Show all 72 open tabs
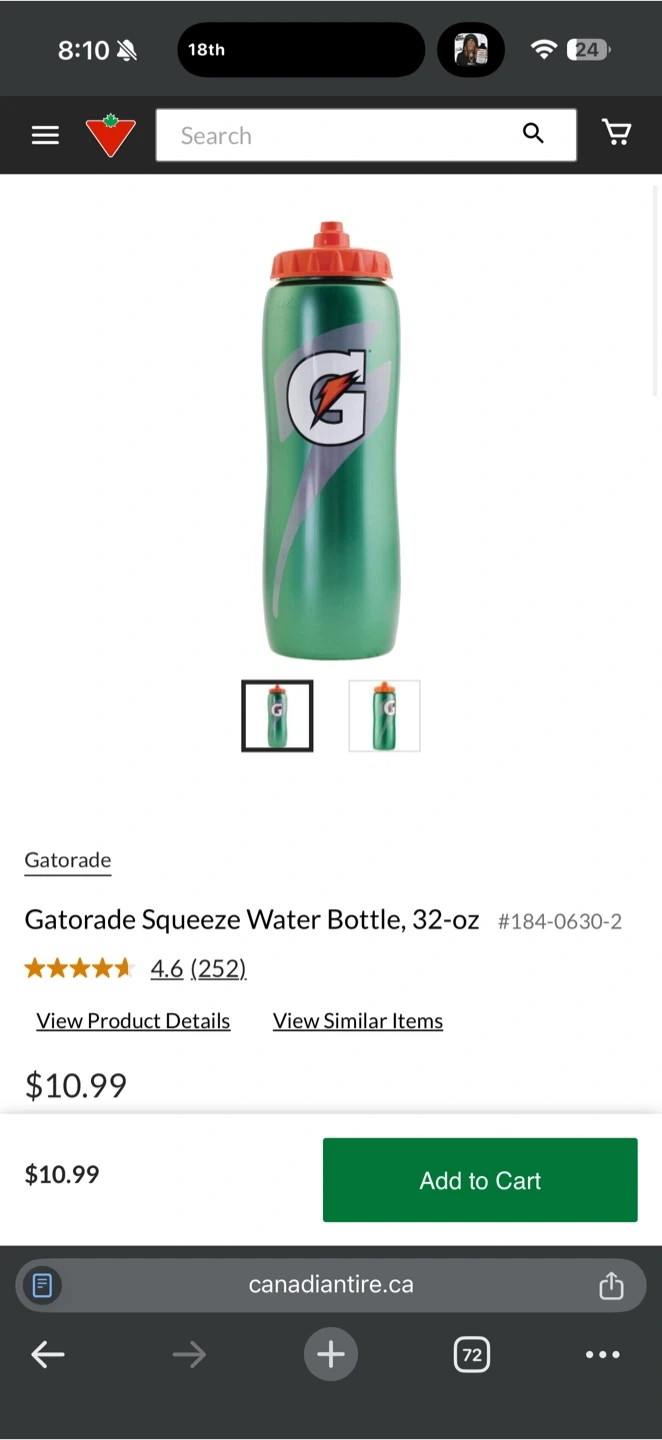662x1440 pixels. coord(471,1355)
